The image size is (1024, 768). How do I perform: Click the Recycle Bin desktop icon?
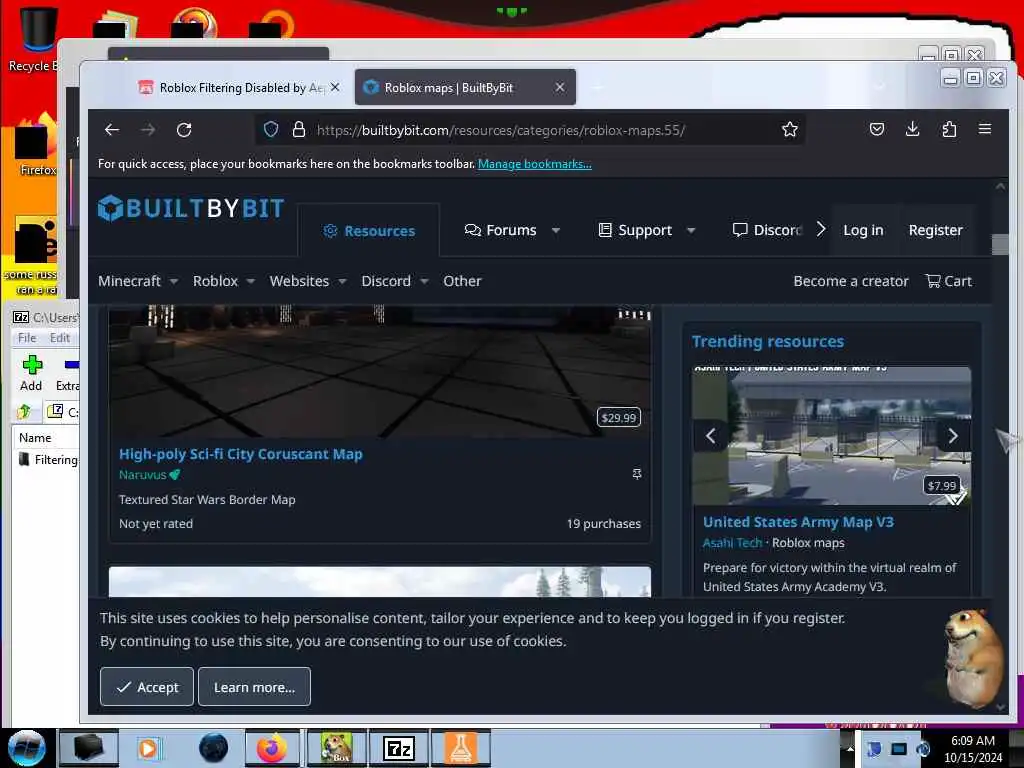[36, 39]
